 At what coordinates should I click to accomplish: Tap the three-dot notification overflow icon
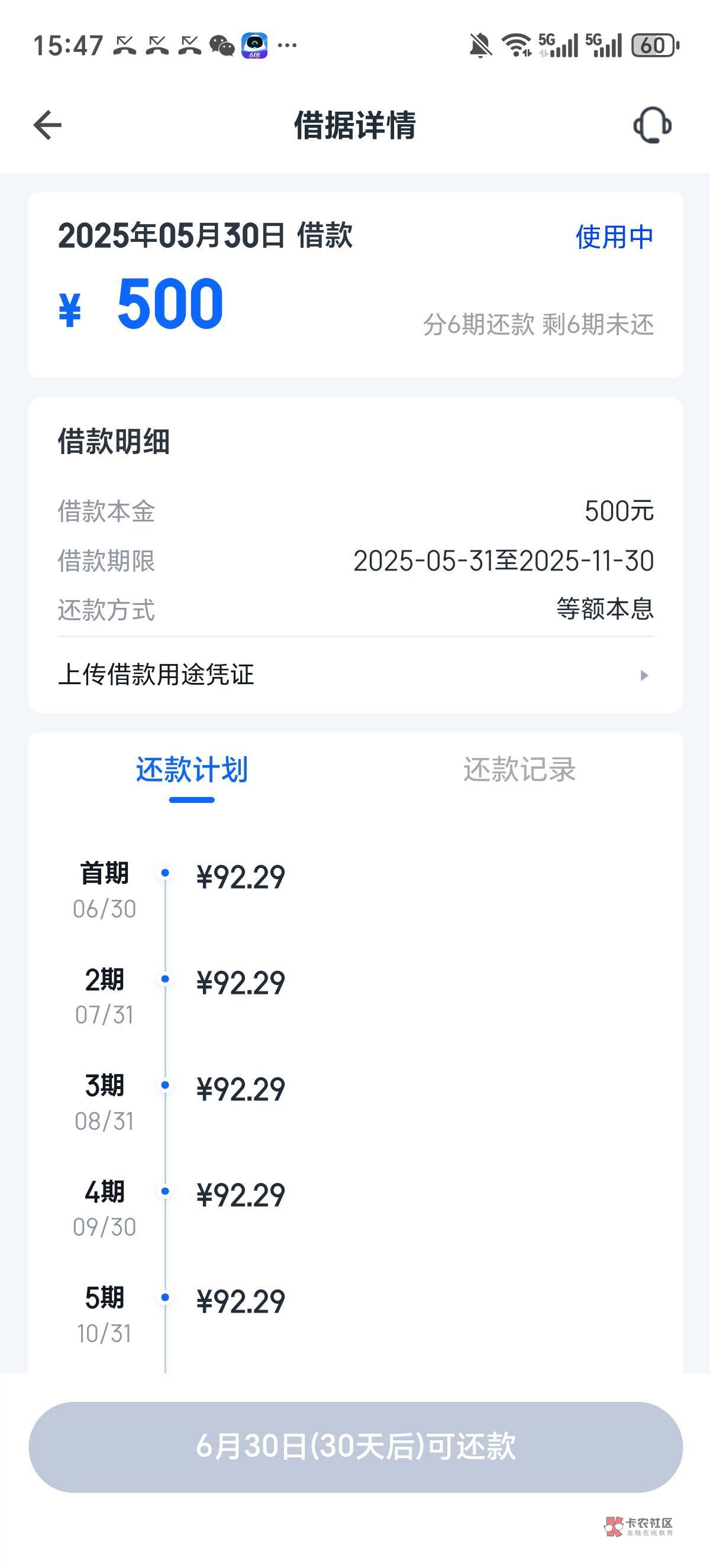(x=287, y=46)
